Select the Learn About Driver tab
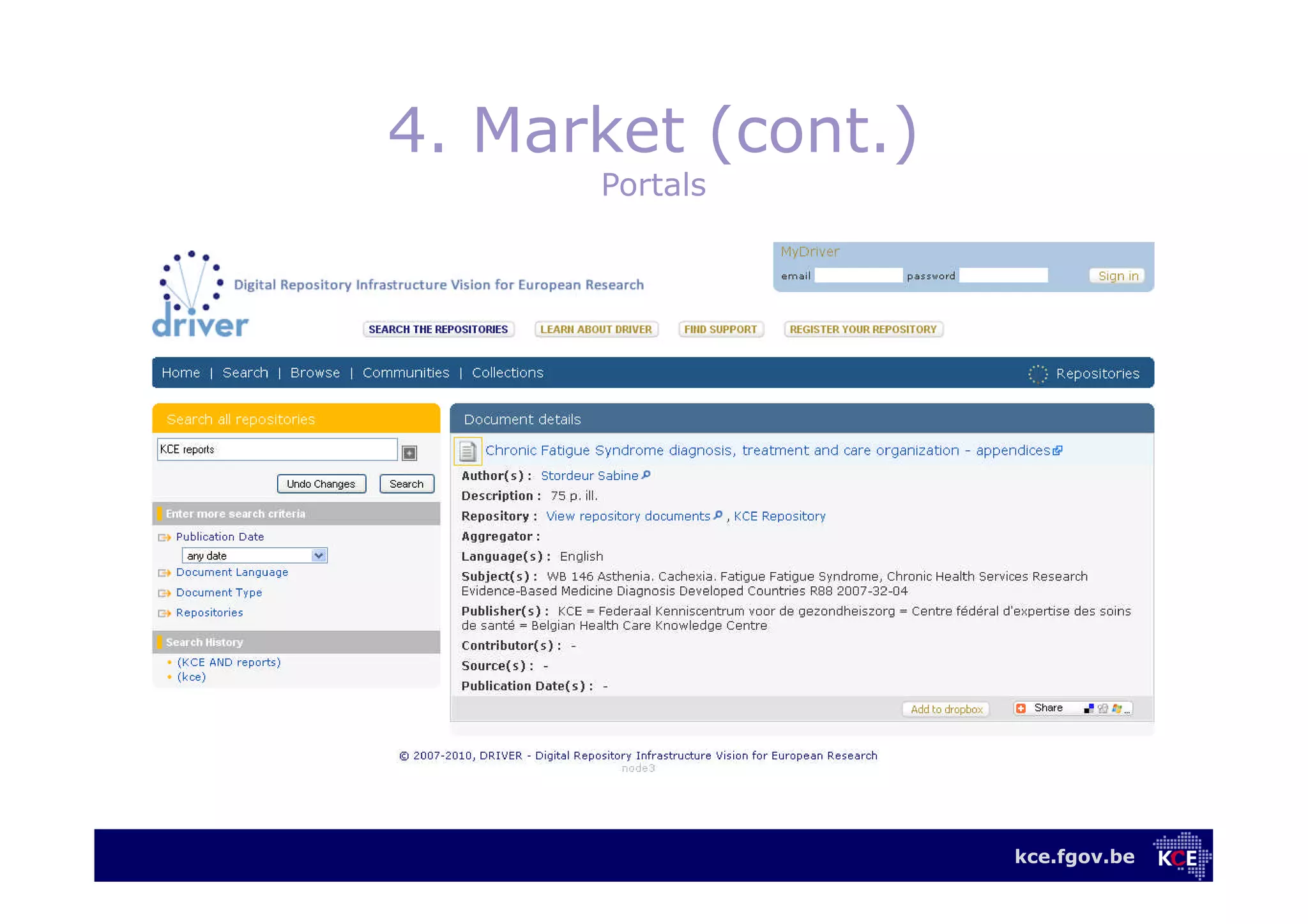 click(x=596, y=329)
